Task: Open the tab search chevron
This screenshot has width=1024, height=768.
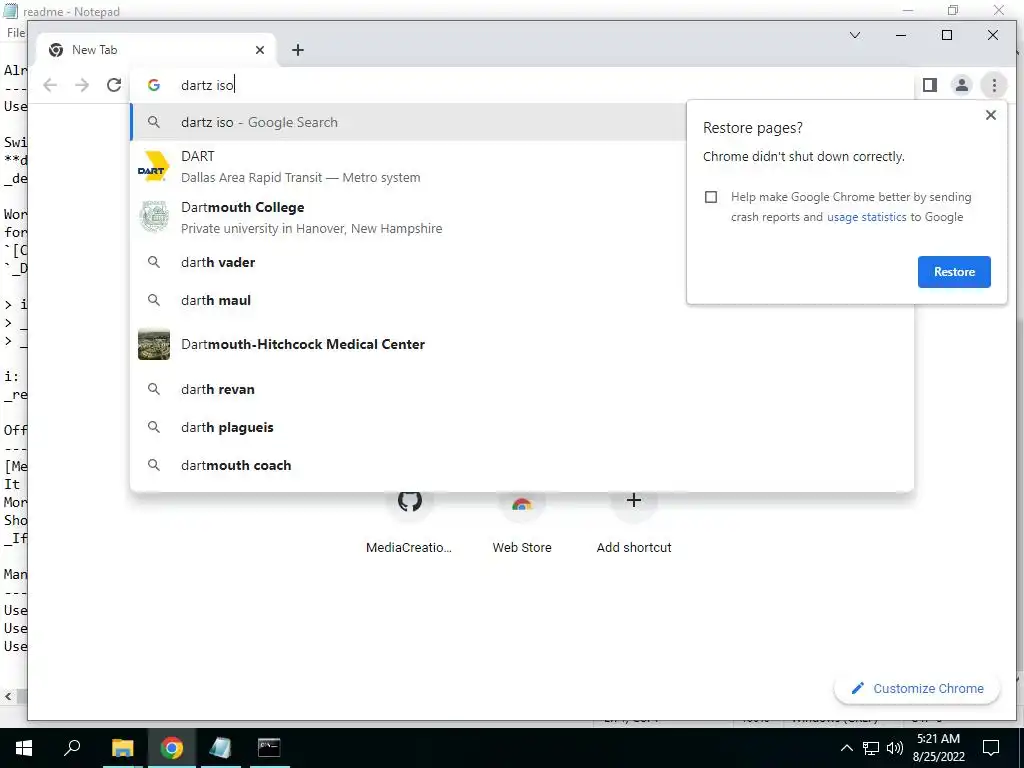Action: click(x=855, y=35)
